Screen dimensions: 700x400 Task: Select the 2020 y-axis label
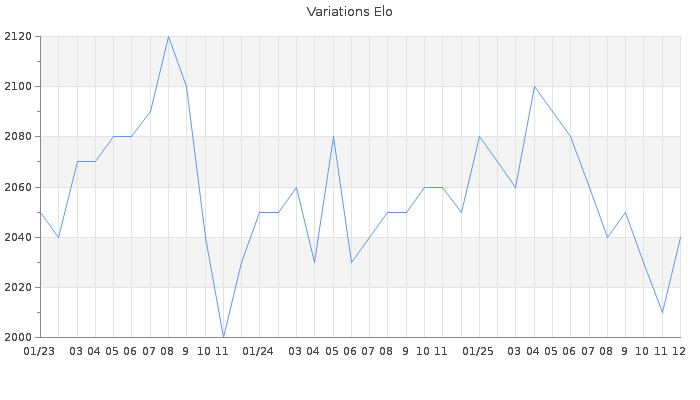coord(17,287)
